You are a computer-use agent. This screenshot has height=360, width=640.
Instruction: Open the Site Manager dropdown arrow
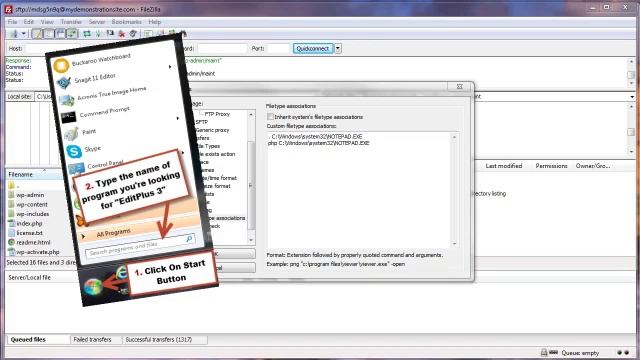(24, 34)
